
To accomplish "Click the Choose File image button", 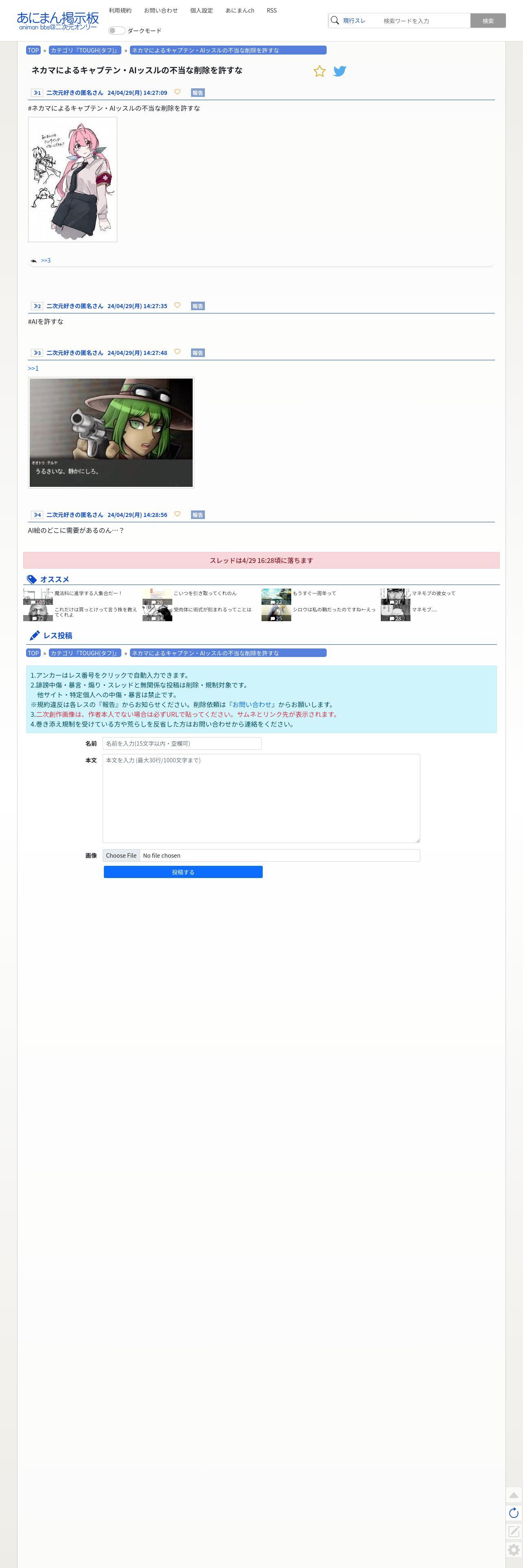I will coord(121,855).
